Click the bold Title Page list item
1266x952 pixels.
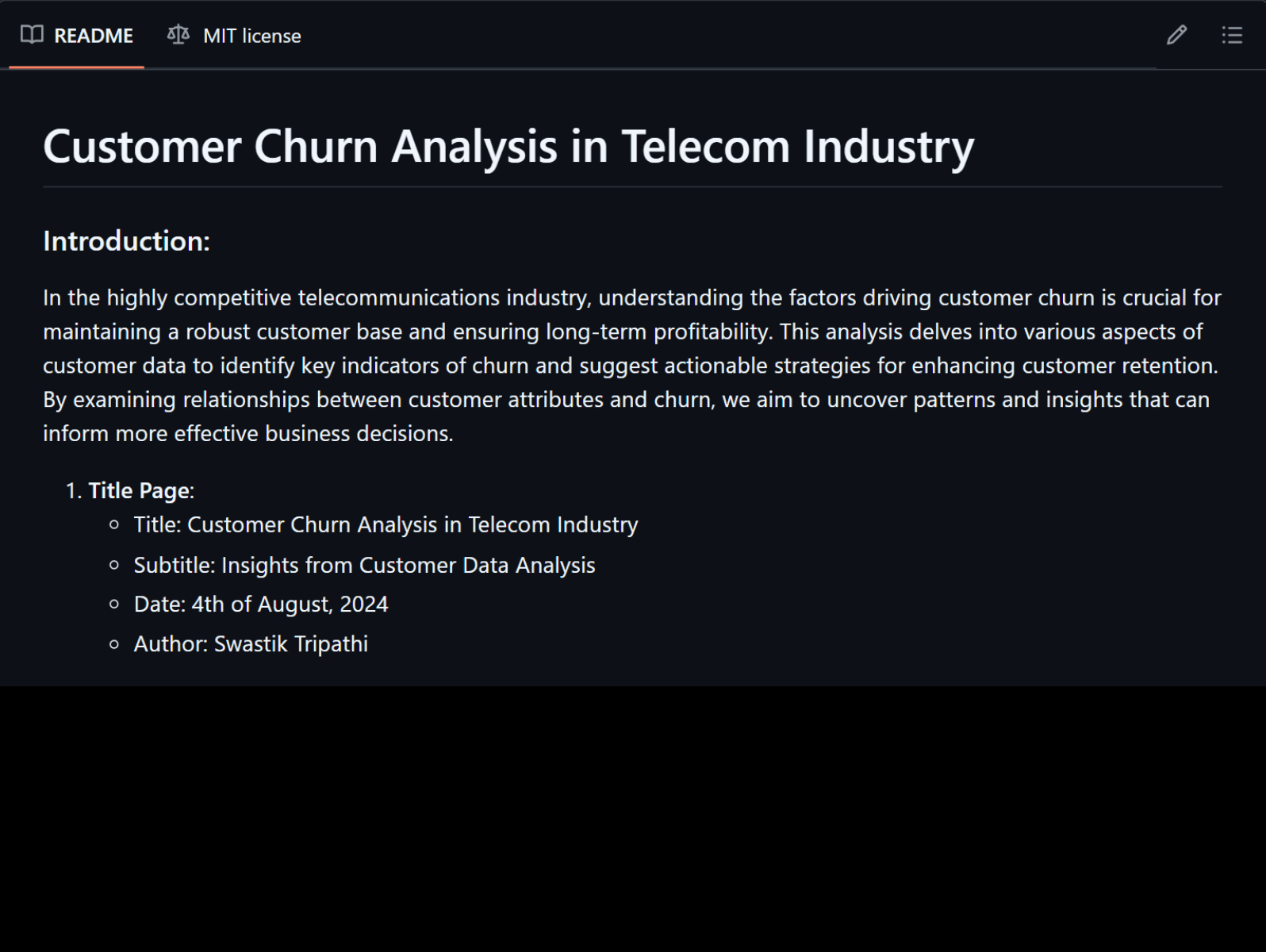(x=140, y=490)
